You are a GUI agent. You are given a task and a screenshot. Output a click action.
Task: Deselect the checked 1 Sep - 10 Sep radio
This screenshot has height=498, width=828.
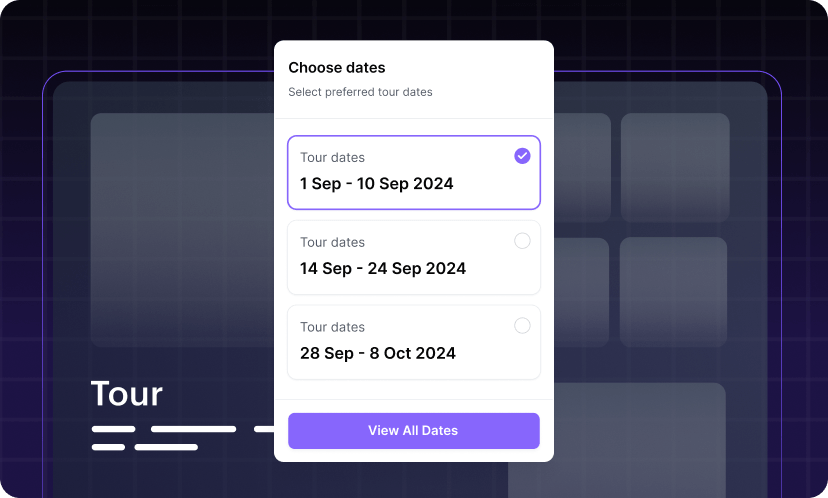(x=522, y=156)
